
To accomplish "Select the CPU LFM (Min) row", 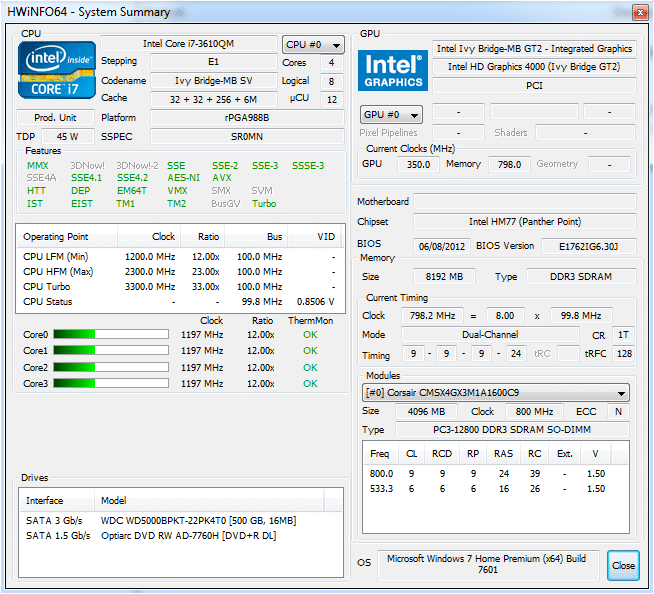I will click(x=180, y=257).
